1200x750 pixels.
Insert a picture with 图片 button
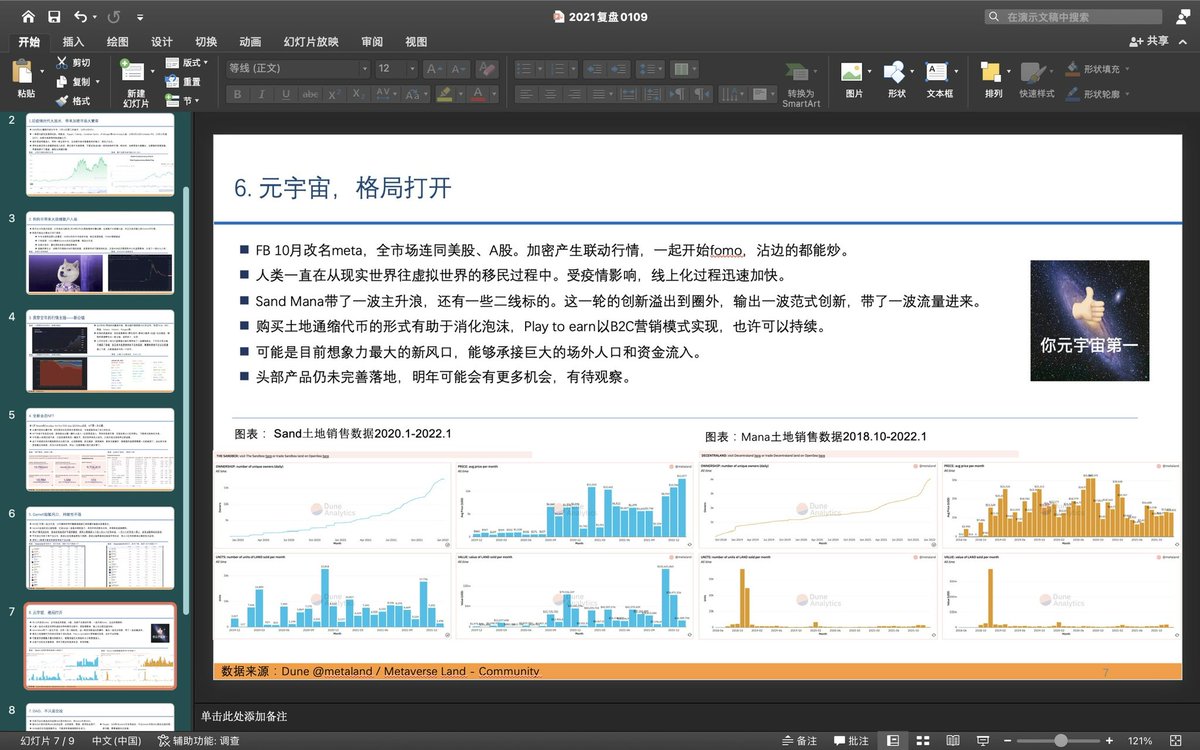(854, 81)
